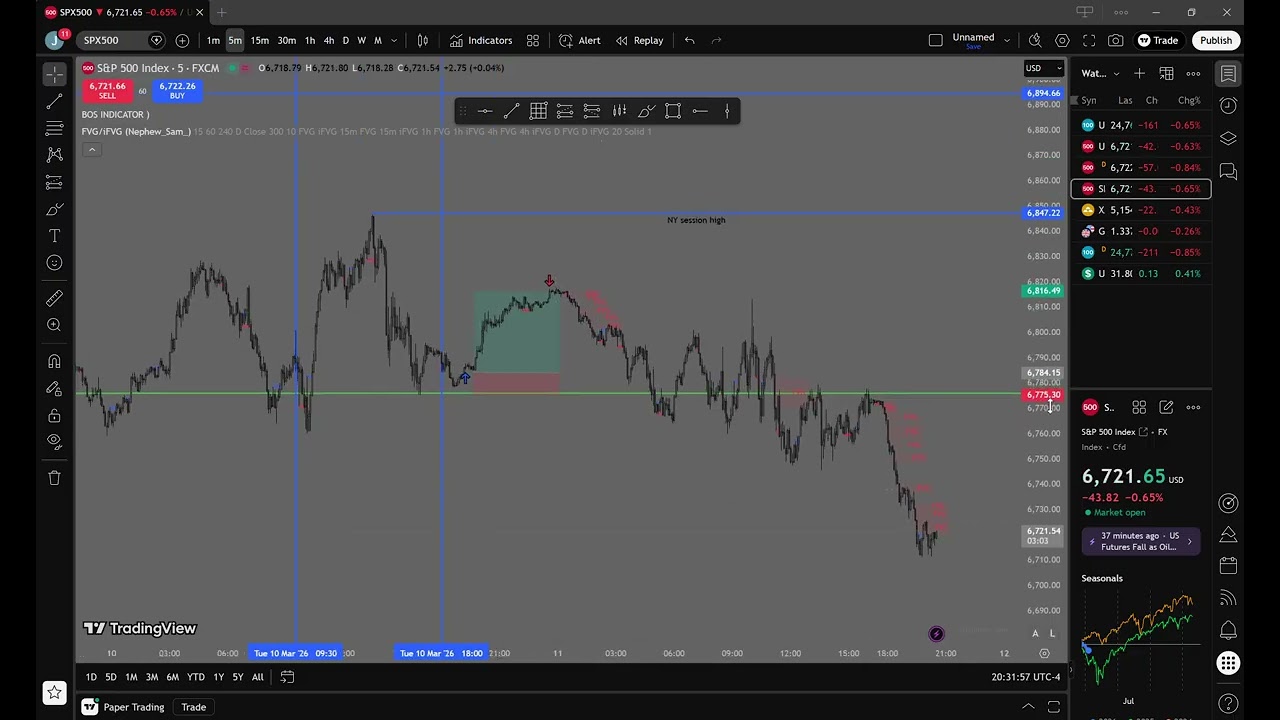Switch to the 4h timeframe
This screenshot has height=720, width=1280.
329,41
